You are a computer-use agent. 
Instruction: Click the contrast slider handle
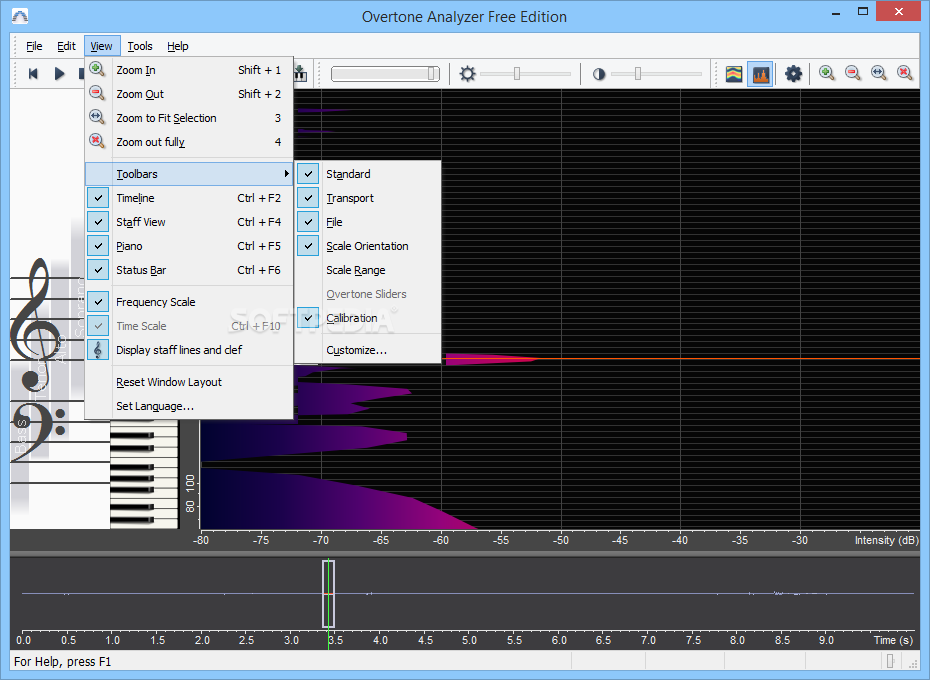[x=638, y=73]
